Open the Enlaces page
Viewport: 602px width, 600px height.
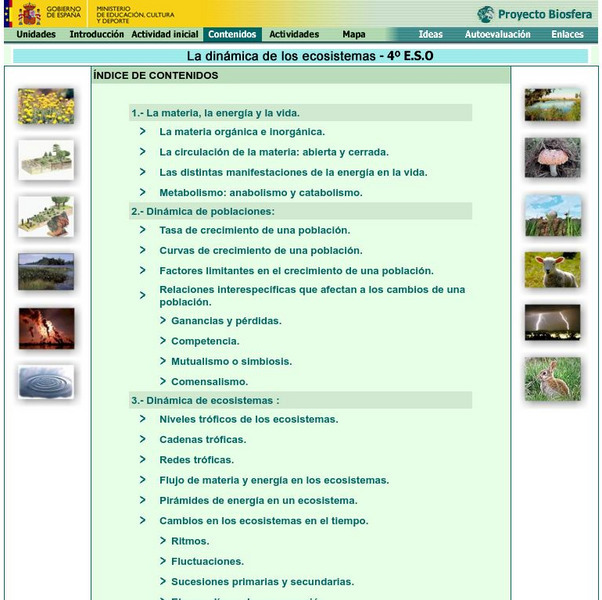[x=567, y=35]
